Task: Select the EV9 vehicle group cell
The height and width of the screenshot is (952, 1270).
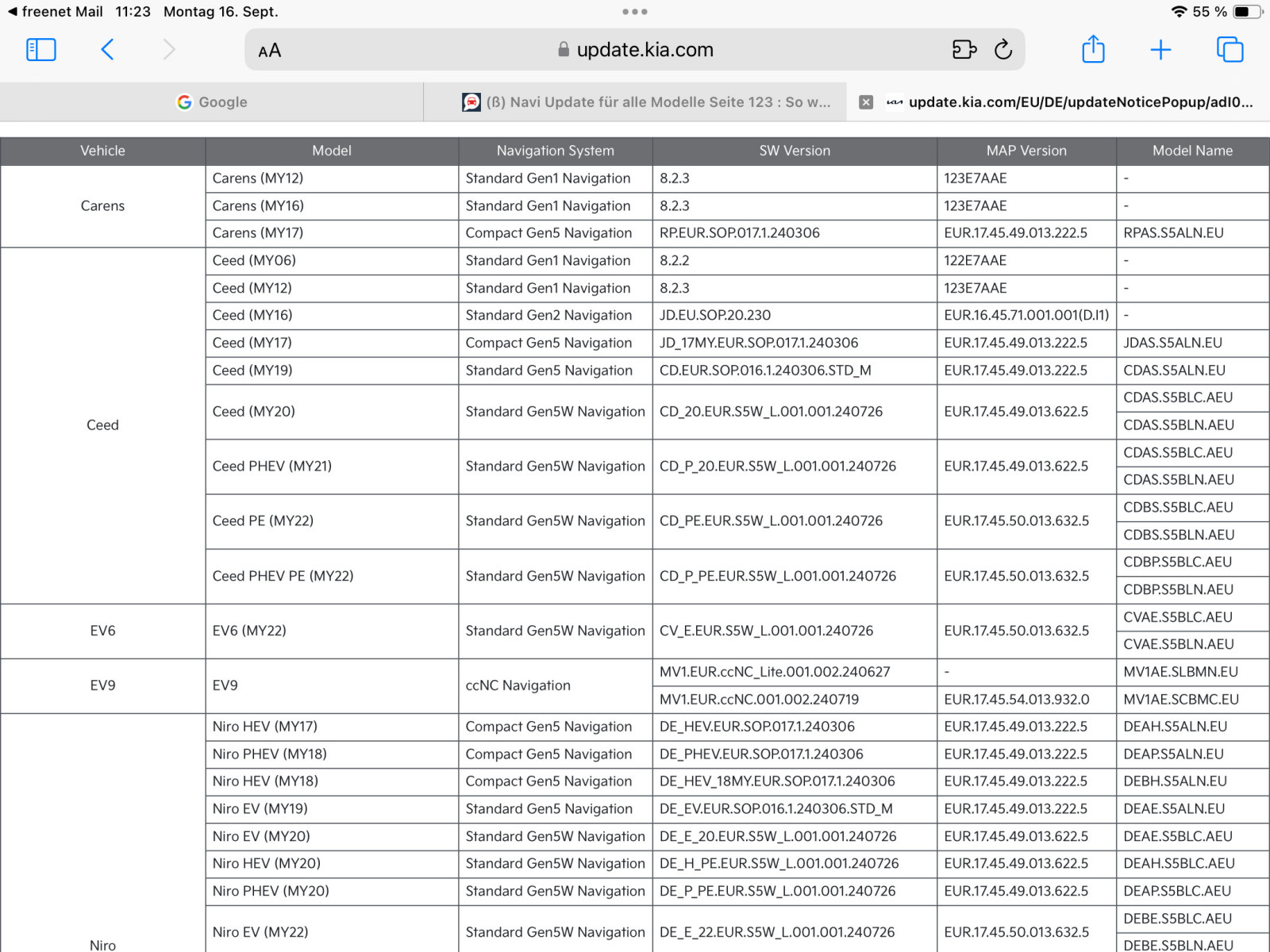Action: point(102,686)
